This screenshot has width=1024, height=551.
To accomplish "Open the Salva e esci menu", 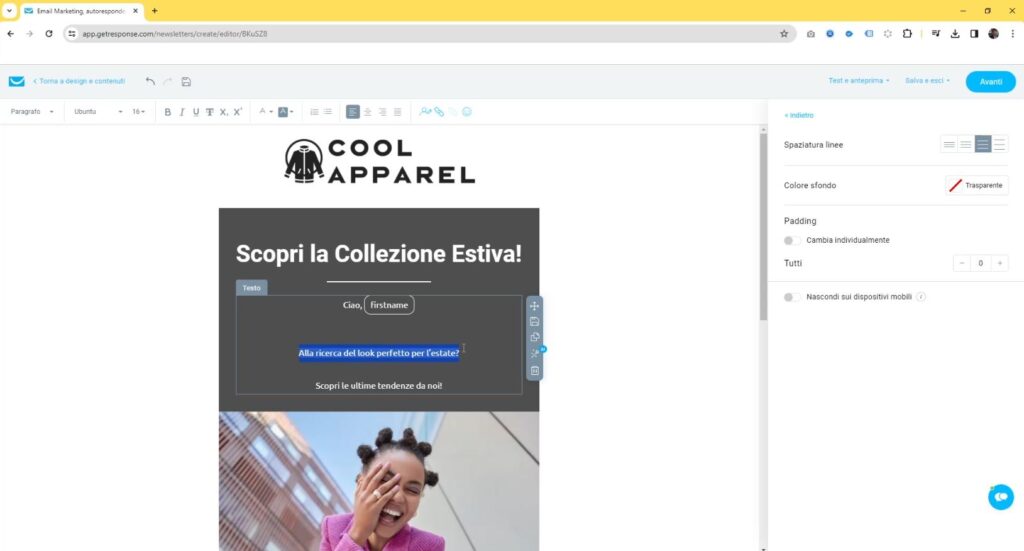I will click(927, 81).
